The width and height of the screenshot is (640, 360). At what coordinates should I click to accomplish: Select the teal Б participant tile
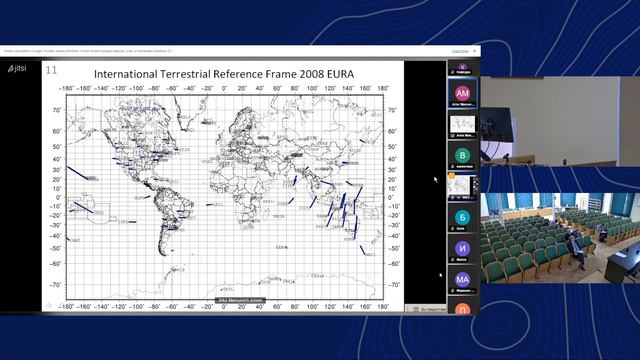pyautogui.click(x=462, y=218)
